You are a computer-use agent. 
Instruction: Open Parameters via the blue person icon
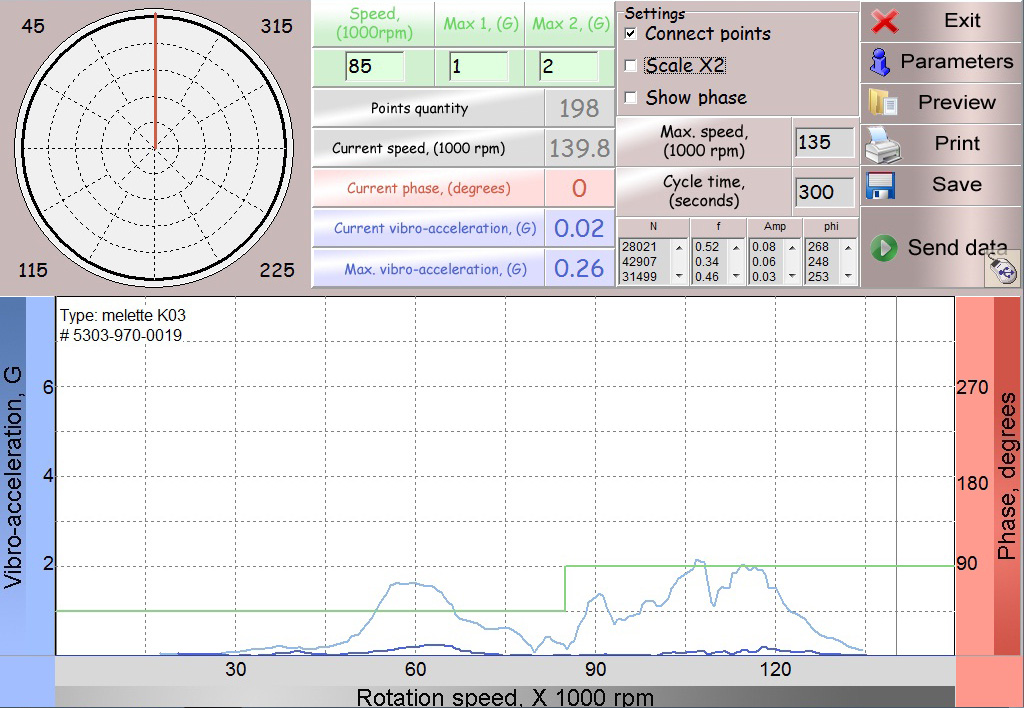pos(880,62)
